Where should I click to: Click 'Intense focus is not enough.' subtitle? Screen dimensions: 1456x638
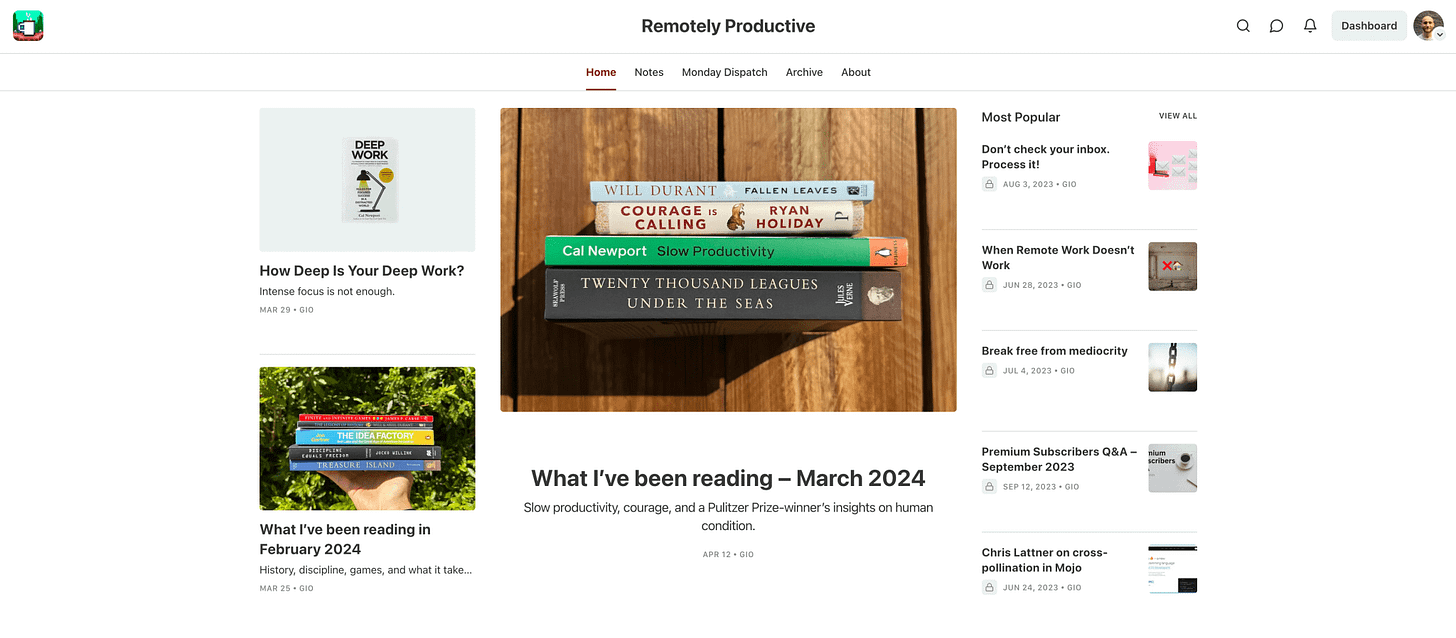coord(327,291)
